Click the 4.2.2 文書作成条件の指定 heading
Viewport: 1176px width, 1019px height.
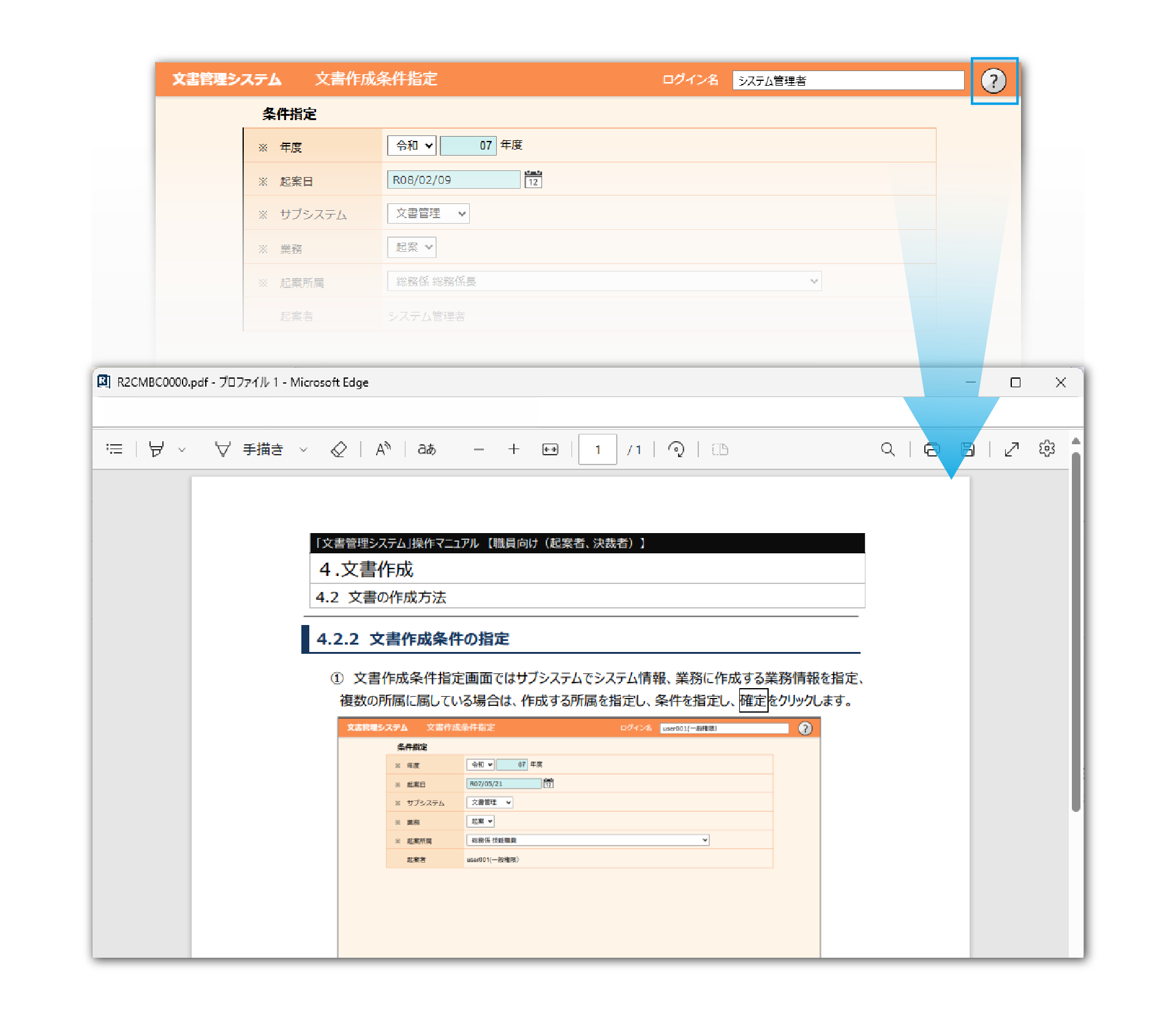413,638
